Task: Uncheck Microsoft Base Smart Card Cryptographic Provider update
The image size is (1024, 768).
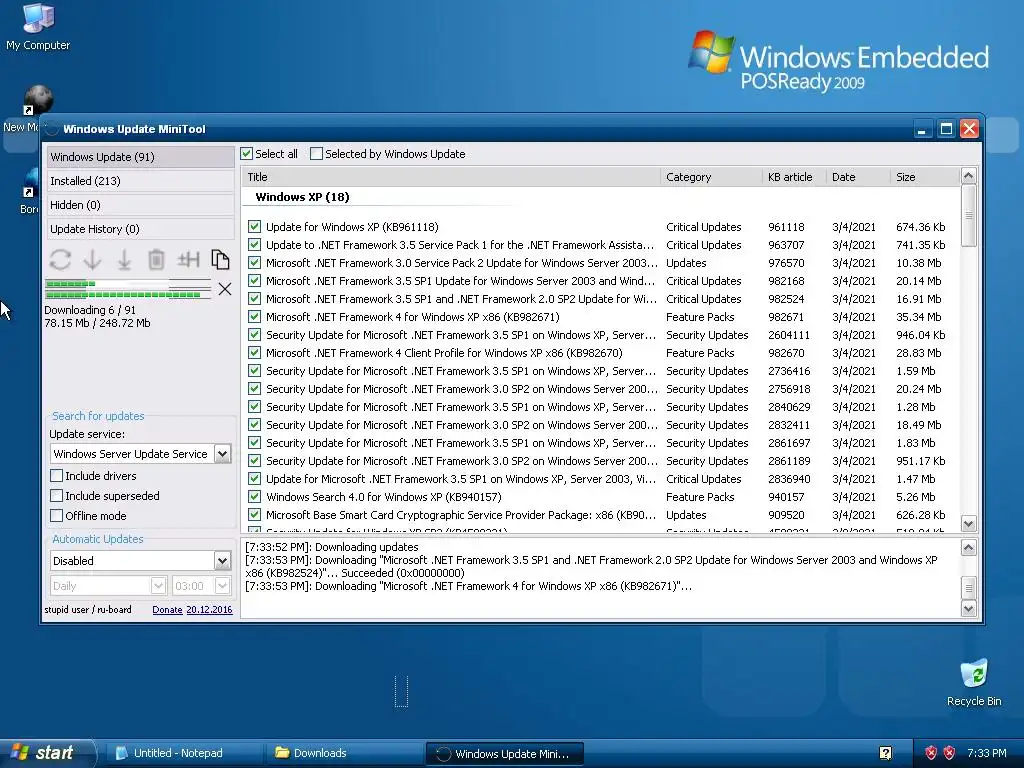Action: (255, 515)
